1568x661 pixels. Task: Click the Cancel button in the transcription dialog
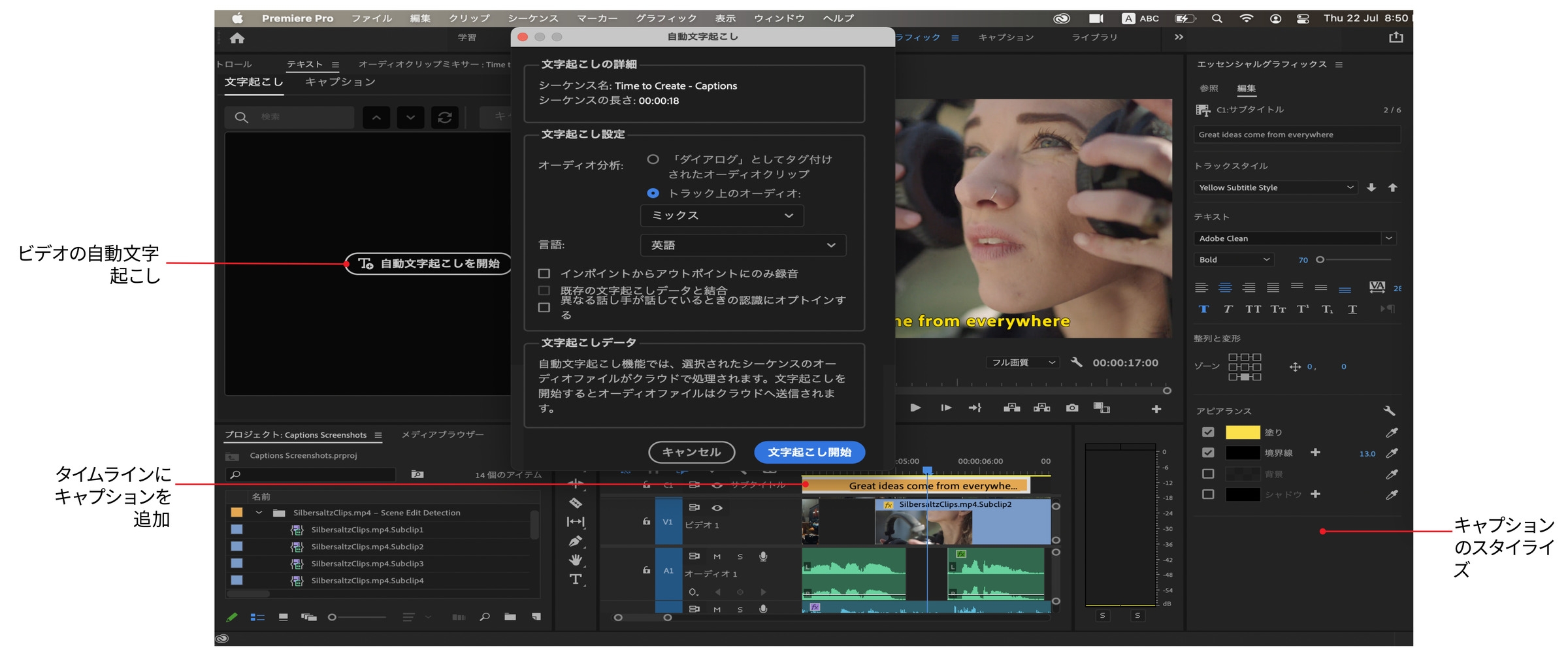click(691, 452)
